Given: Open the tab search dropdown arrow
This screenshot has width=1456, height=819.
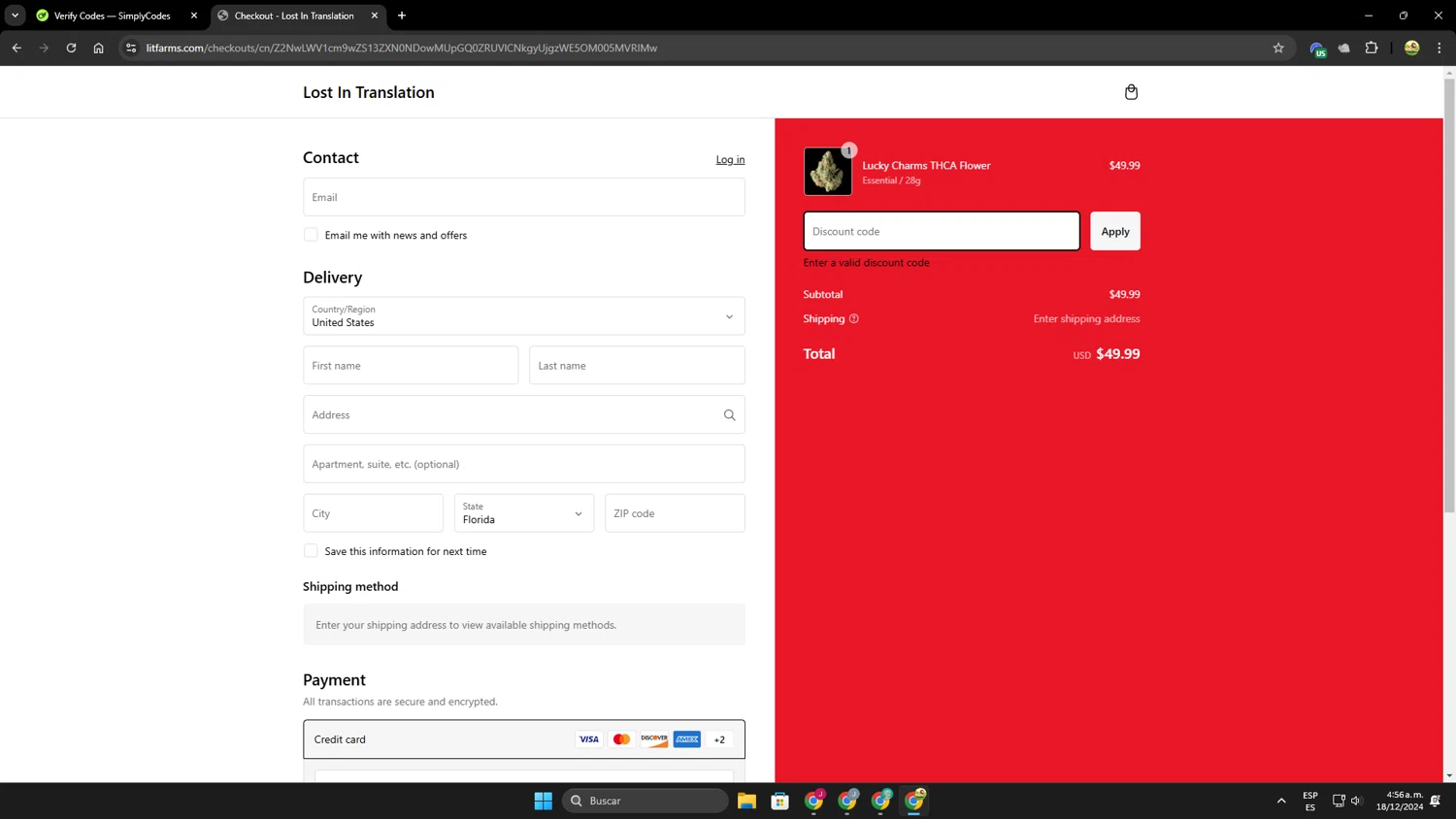Looking at the screenshot, I should coord(15,16).
